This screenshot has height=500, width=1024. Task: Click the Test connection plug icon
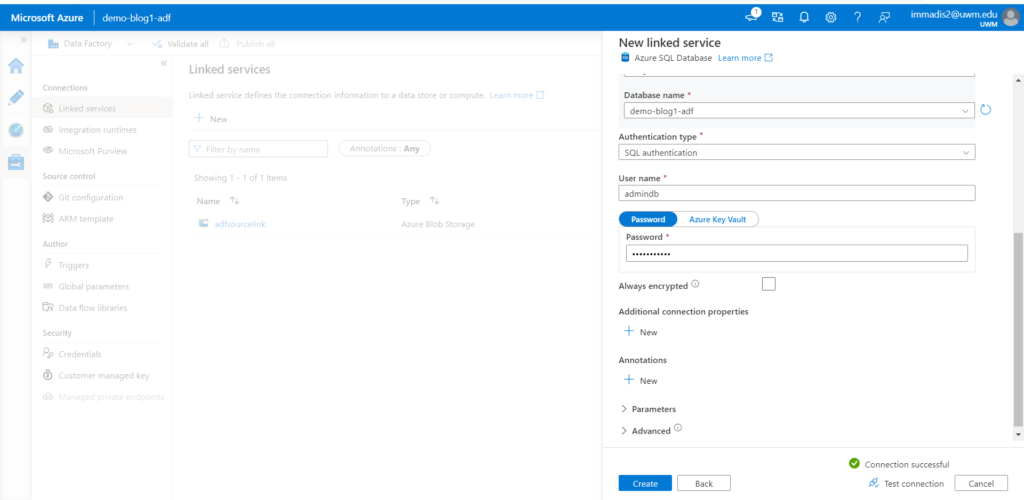point(874,483)
